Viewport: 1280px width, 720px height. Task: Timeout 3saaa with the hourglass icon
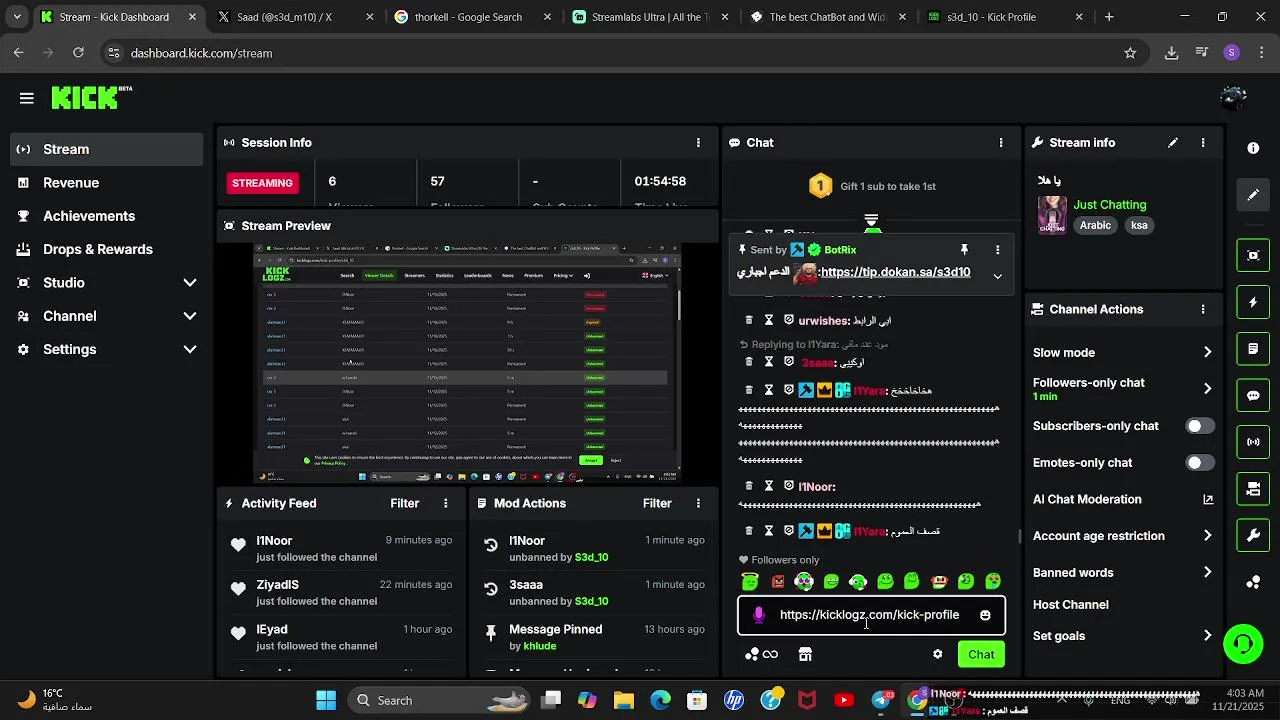pos(769,362)
